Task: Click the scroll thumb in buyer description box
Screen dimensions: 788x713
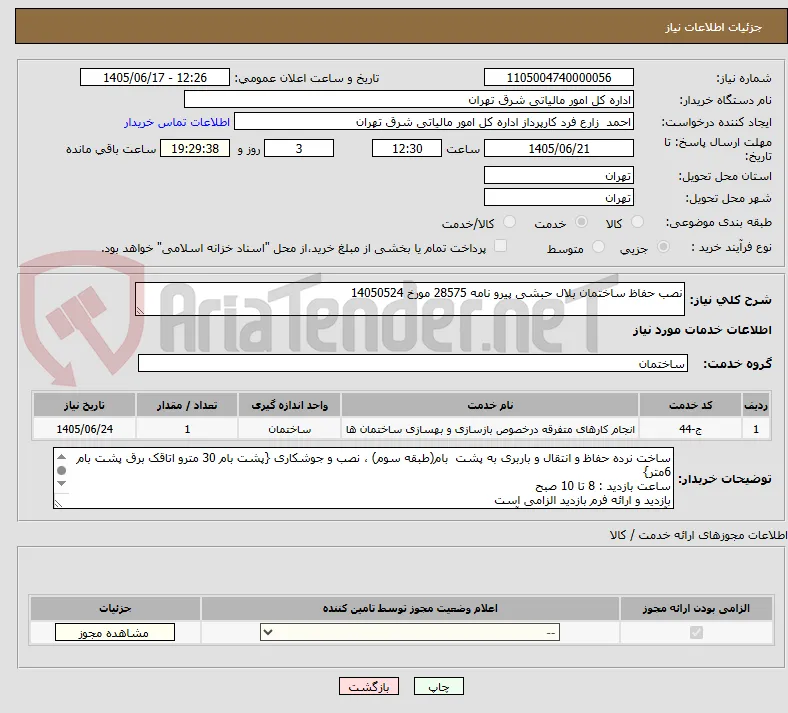Action: (61, 470)
